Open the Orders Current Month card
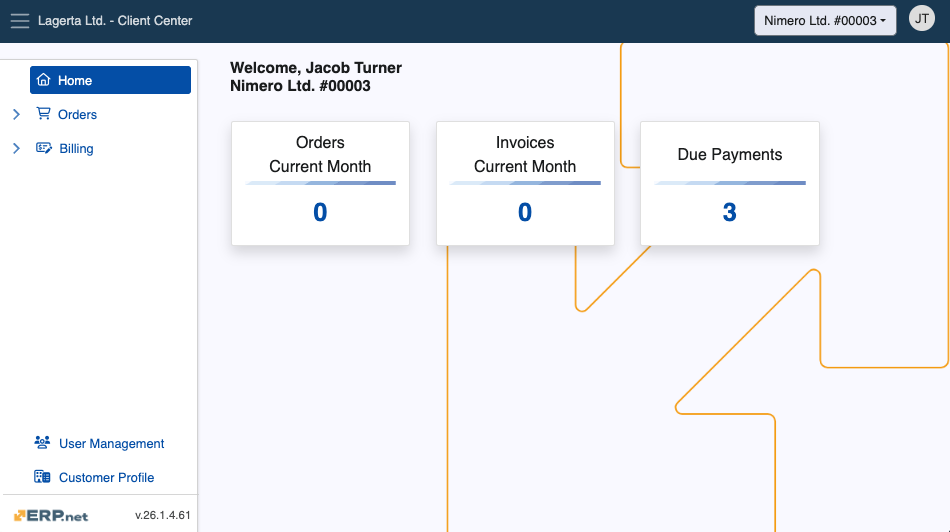The width and height of the screenshot is (950, 532). [321, 184]
